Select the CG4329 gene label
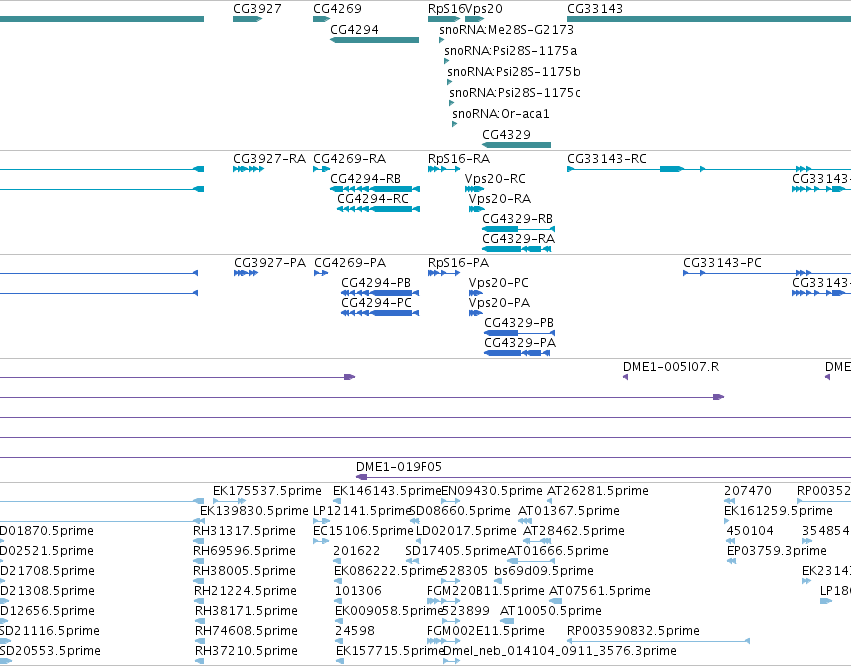 506,135
